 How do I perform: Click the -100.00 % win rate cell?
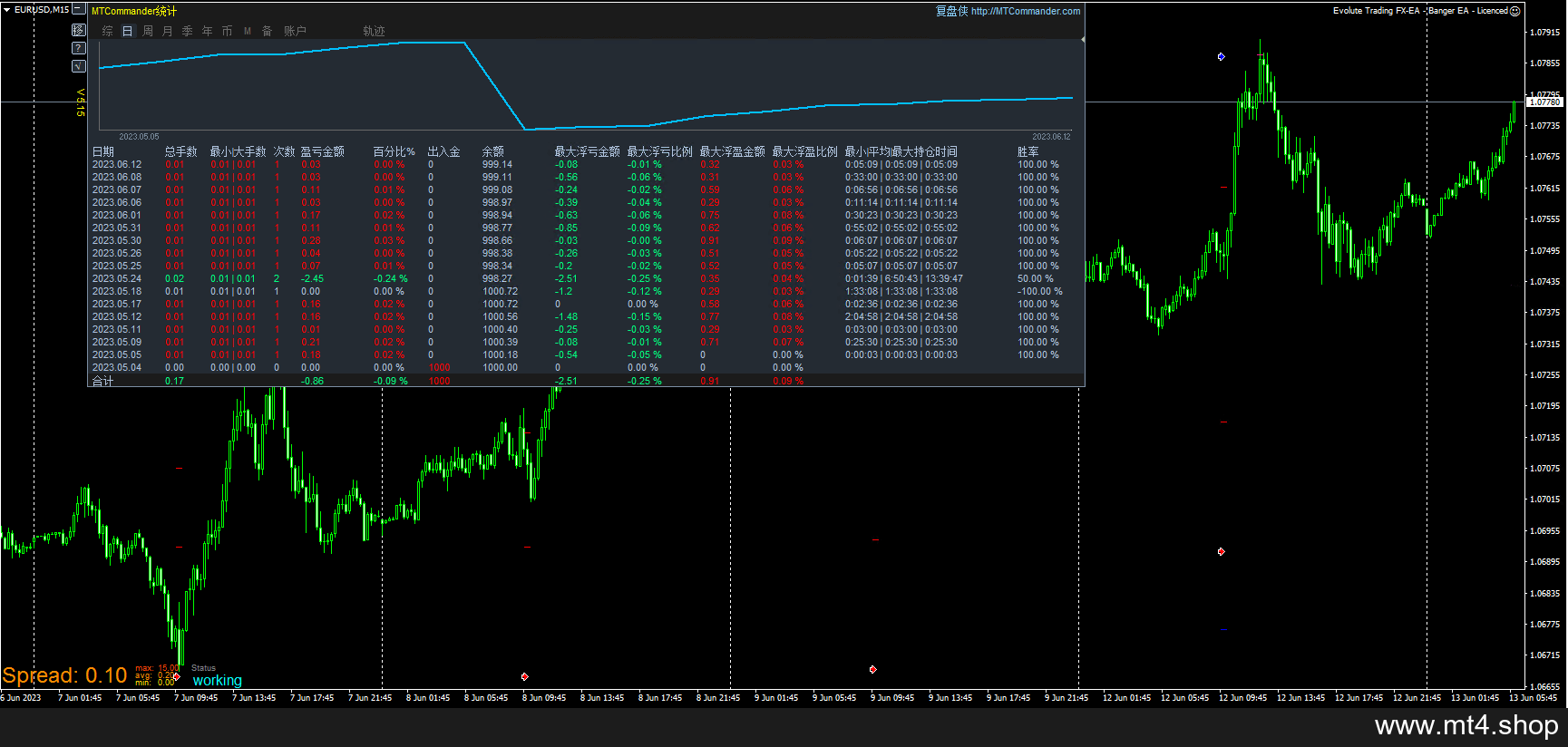pos(1039,292)
